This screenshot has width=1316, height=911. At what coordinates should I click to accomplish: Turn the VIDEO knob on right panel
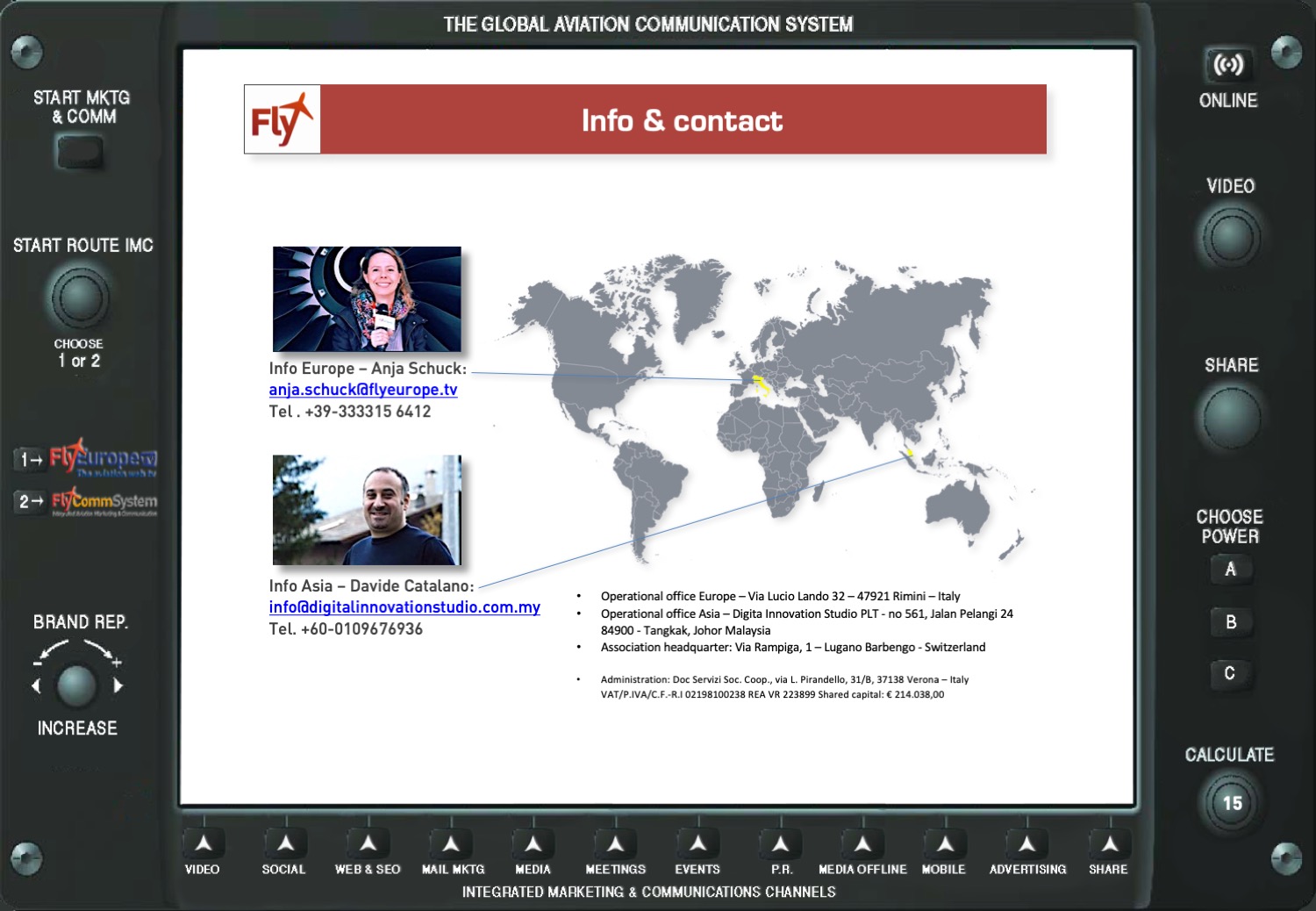pos(1230,237)
